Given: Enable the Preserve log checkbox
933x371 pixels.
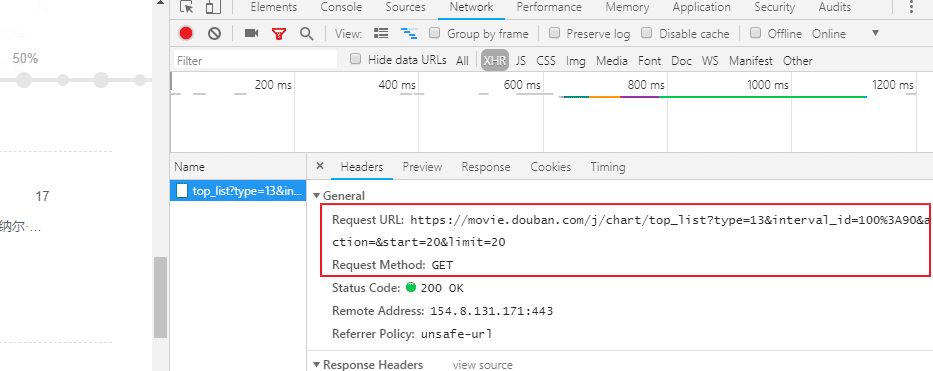Looking at the screenshot, I should (554, 33).
